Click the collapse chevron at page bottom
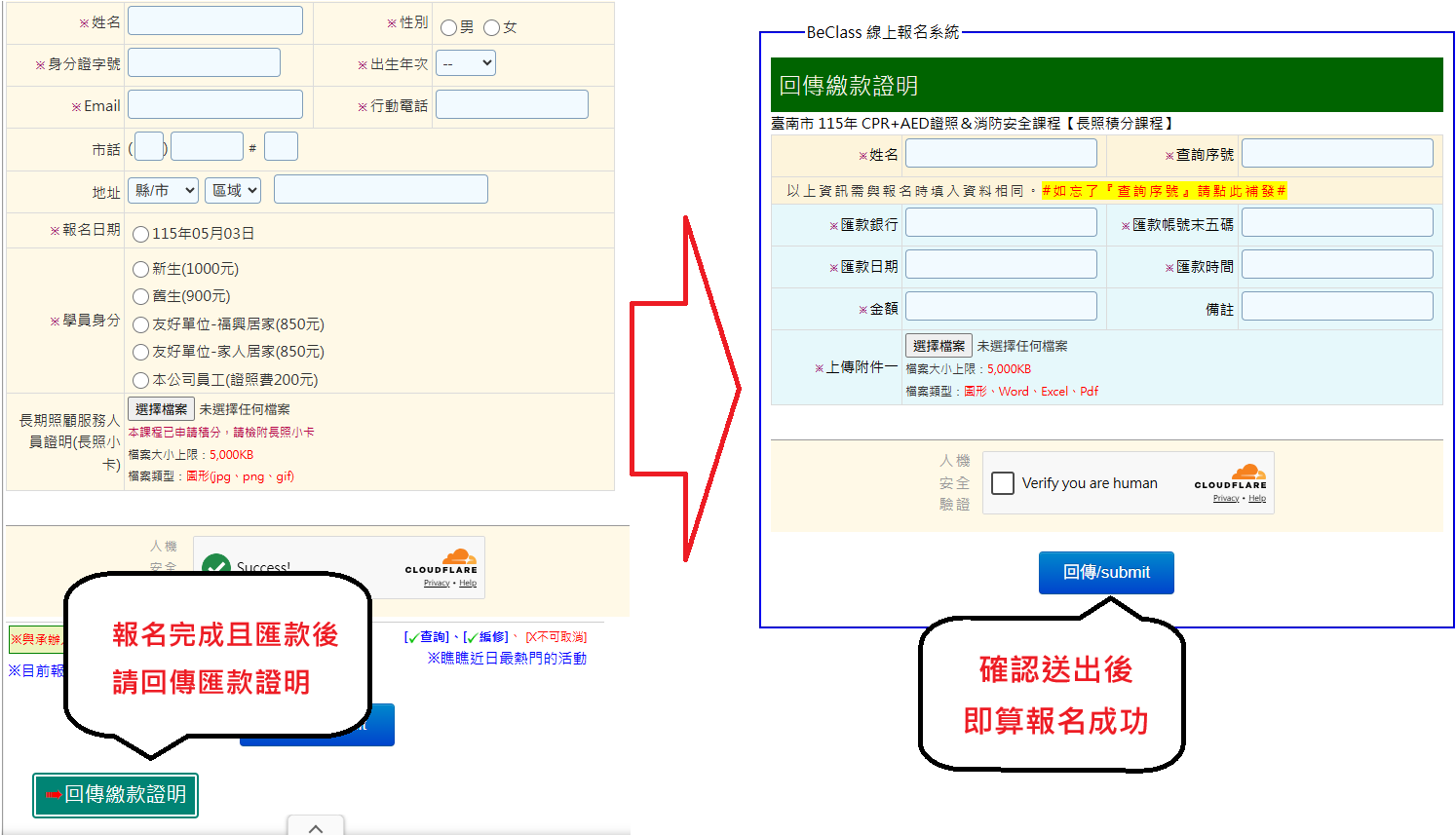The image size is (1456, 835). coord(315,827)
